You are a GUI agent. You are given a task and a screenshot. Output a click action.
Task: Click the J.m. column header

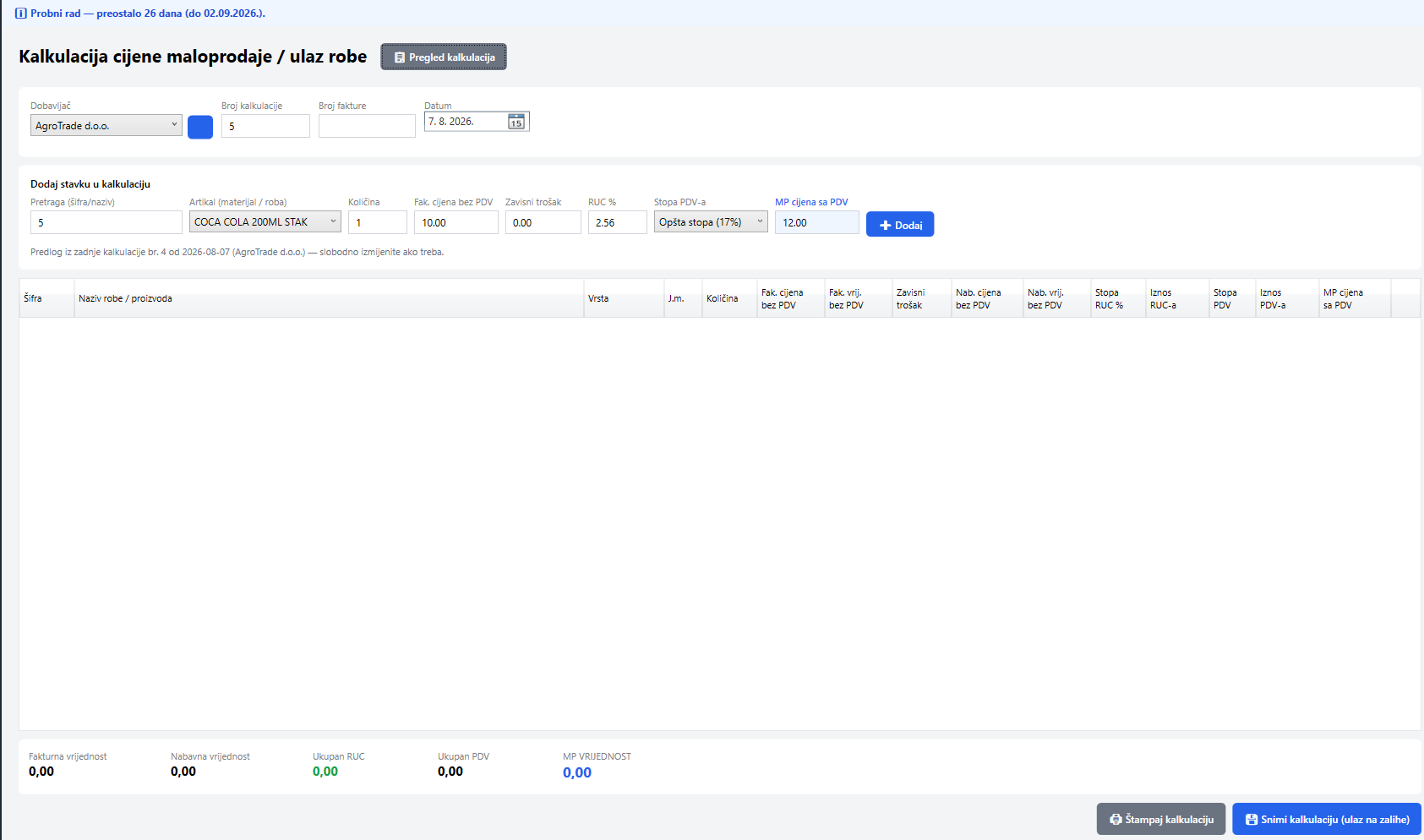click(683, 298)
